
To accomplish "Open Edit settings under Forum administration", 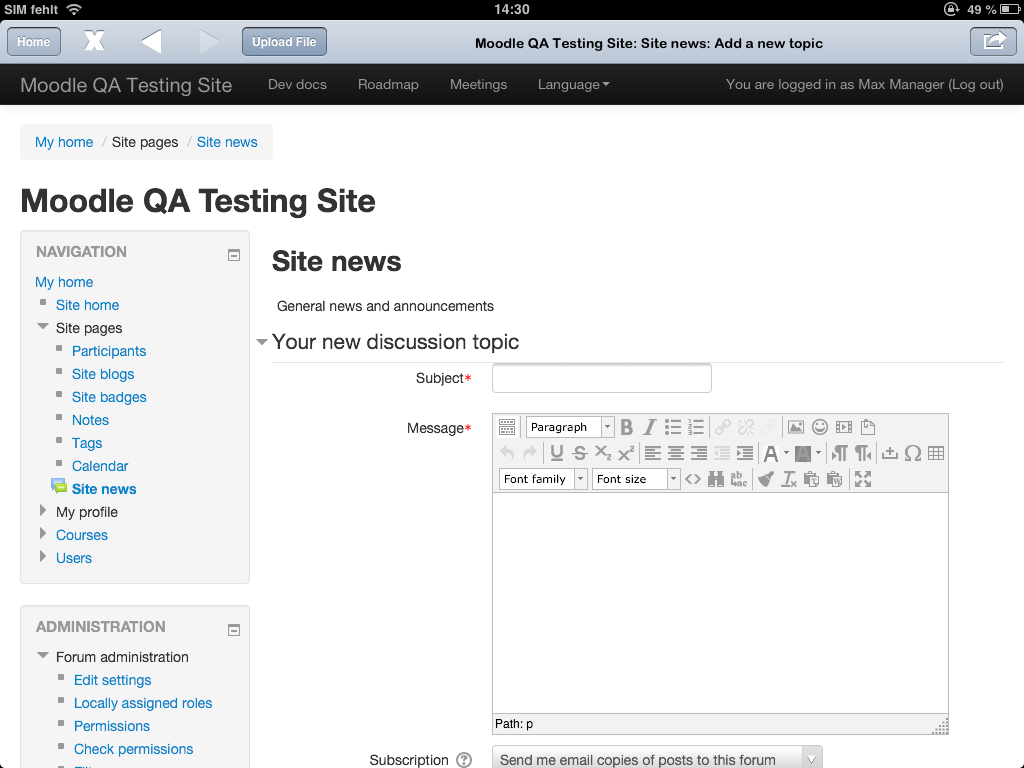I will [112, 680].
